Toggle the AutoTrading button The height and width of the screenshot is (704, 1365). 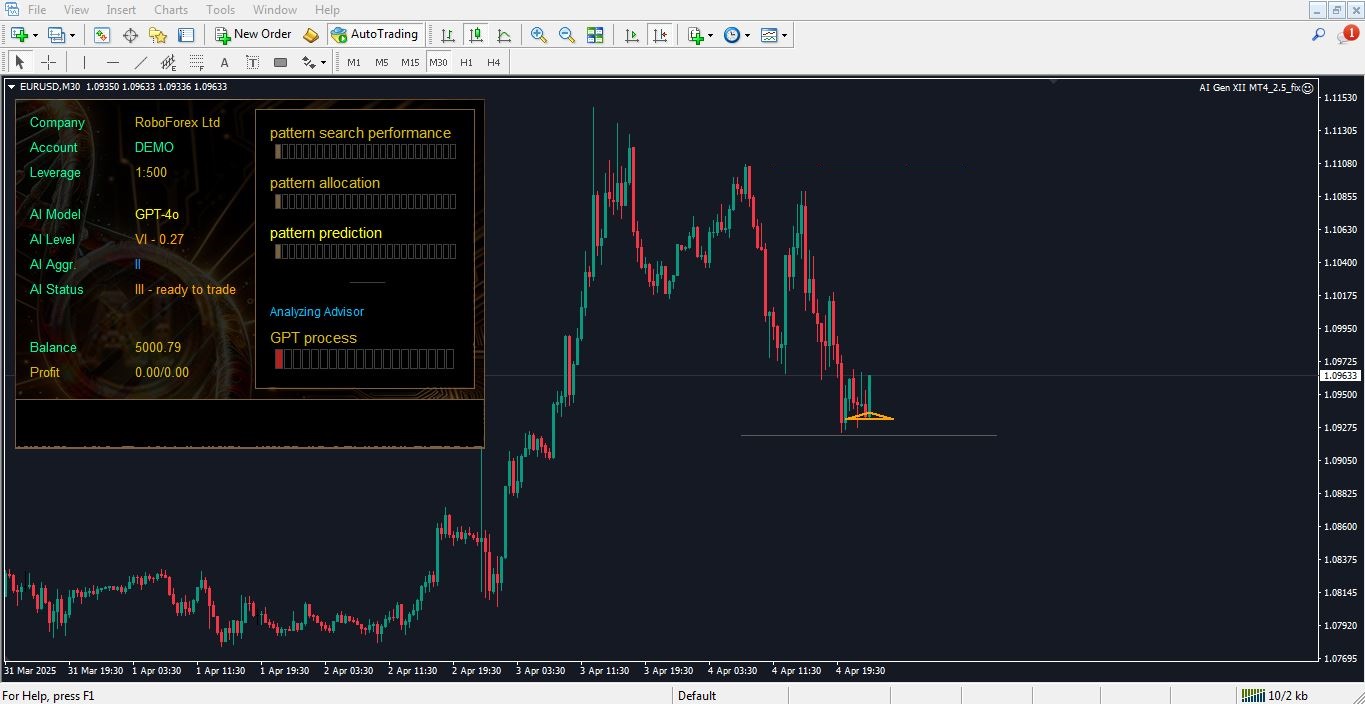[x=374, y=35]
